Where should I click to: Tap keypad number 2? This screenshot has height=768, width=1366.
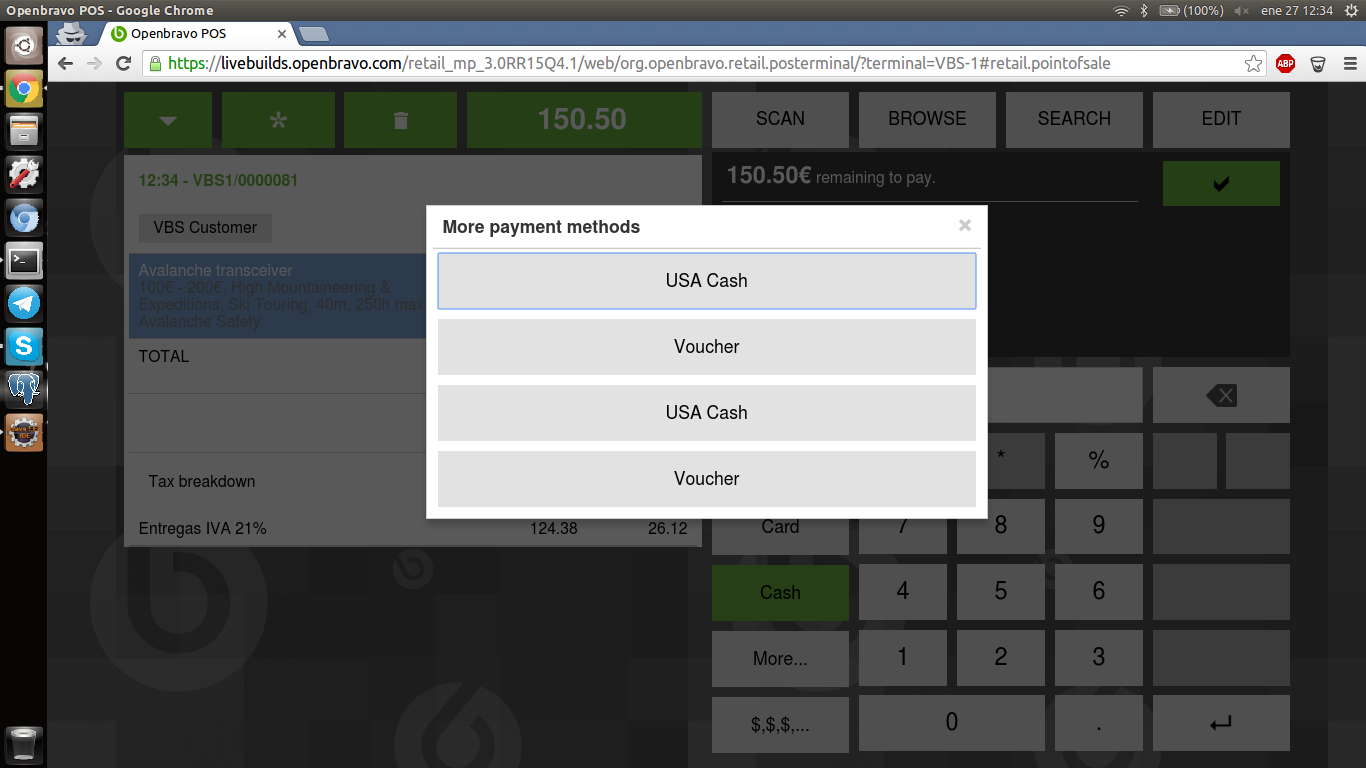[1001, 658]
